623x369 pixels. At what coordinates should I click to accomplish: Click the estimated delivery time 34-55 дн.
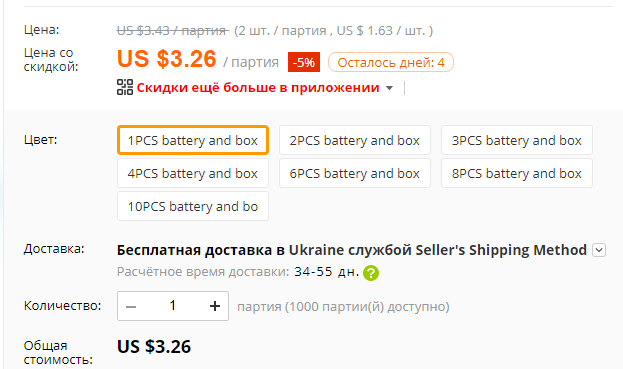pos(326,272)
